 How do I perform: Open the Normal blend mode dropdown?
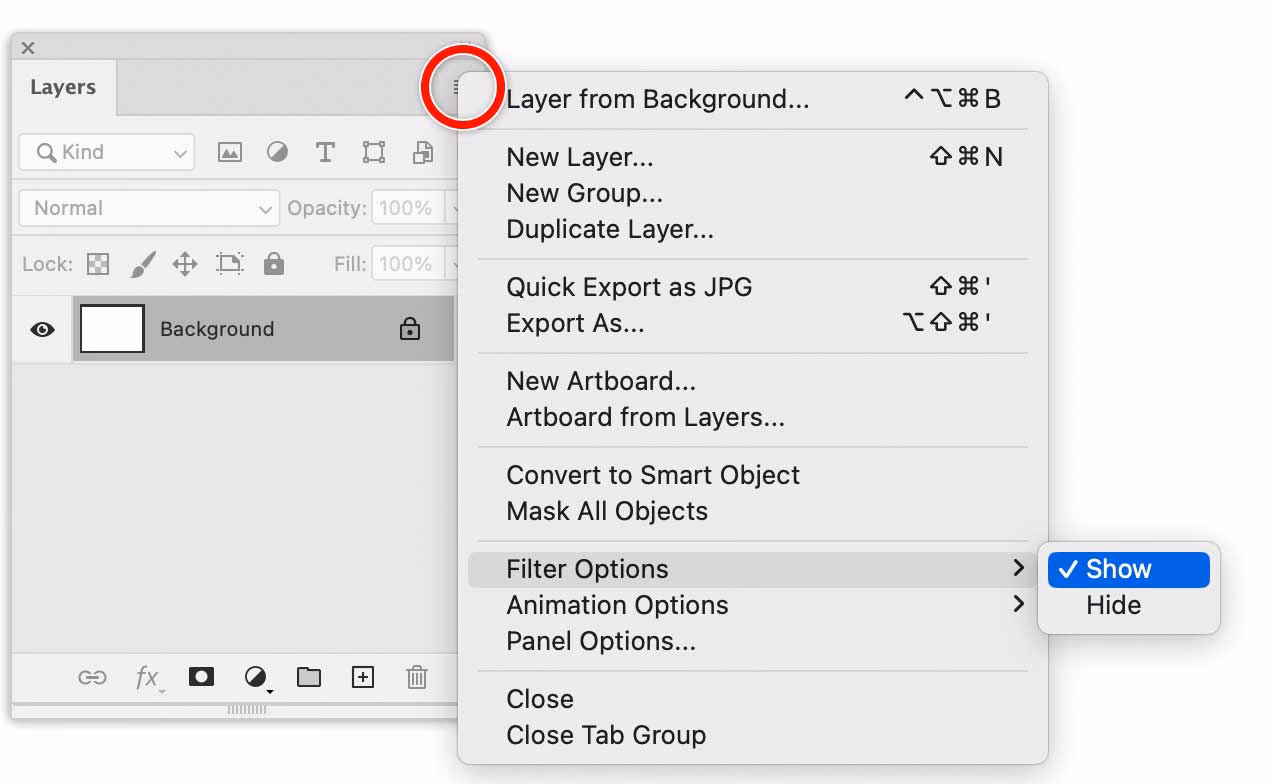tap(148, 208)
